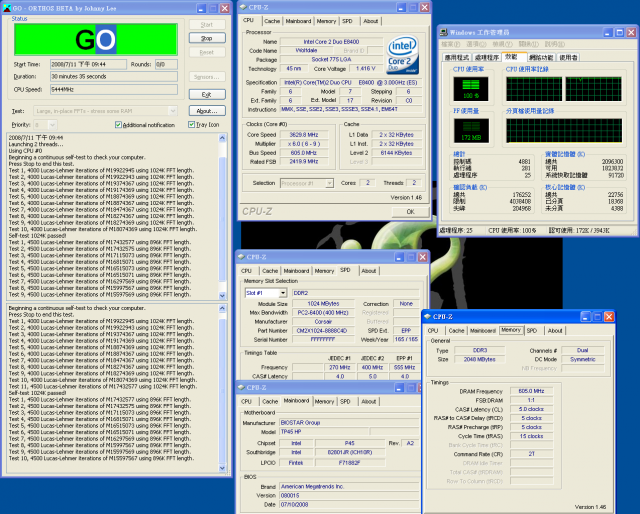The width and height of the screenshot is (640, 514).
Task: Click the Rounds field showing 0/0
Action: click(x=166, y=65)
